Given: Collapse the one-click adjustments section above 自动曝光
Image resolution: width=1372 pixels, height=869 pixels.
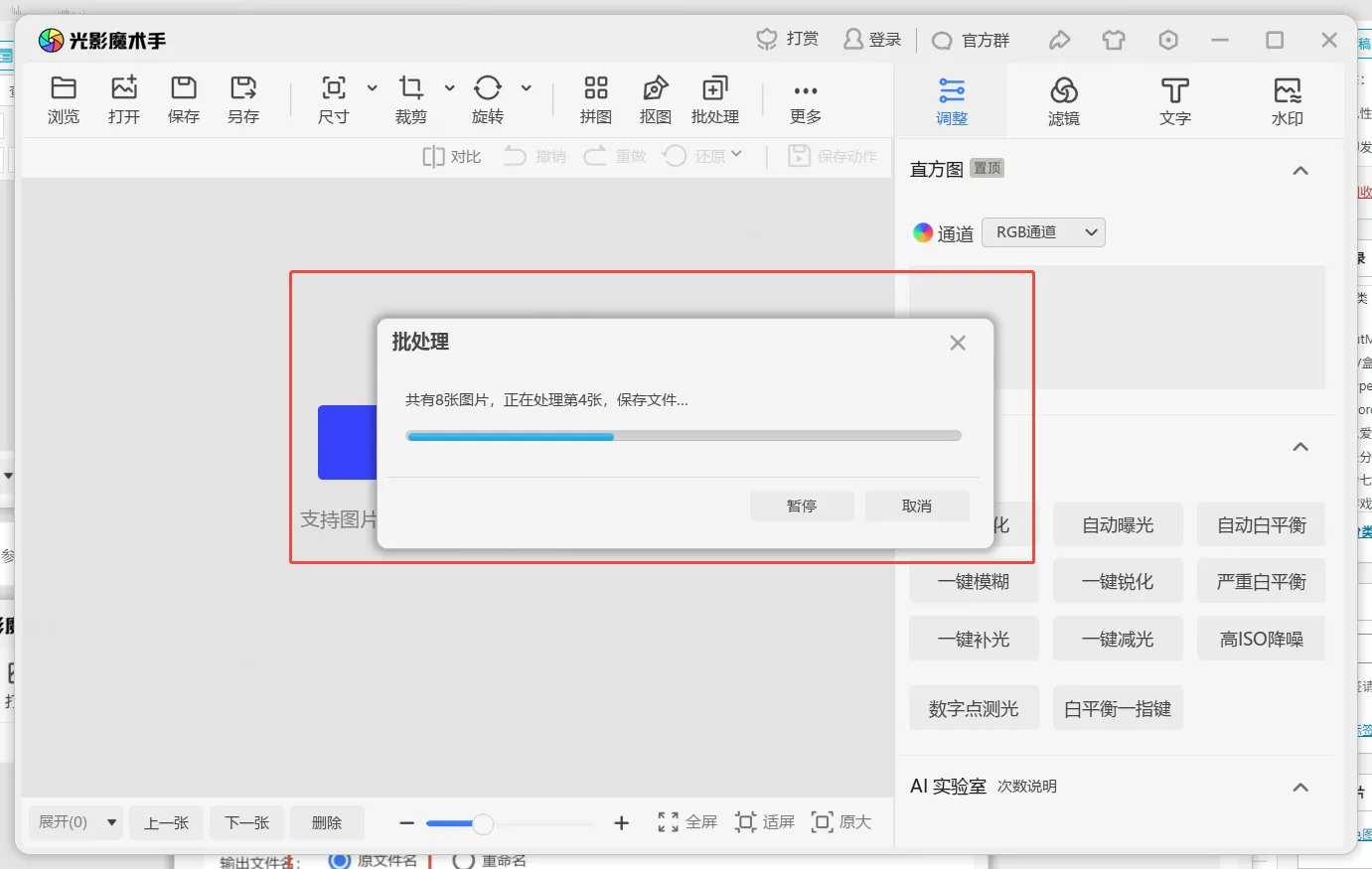Looking at the screenshot, I should (x=1300, y=447).
